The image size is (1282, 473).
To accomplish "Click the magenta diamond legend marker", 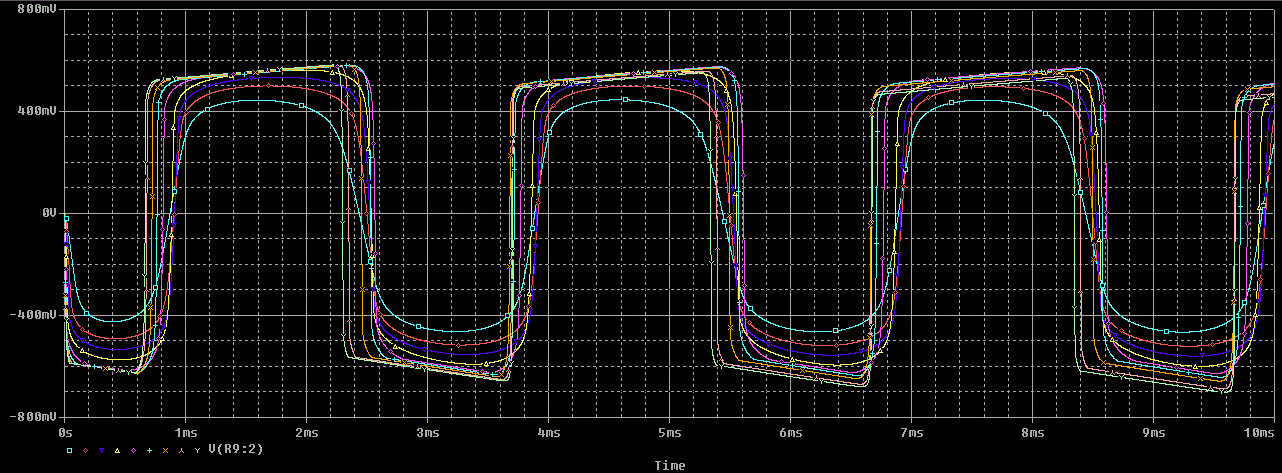I will tap(134, 450).
